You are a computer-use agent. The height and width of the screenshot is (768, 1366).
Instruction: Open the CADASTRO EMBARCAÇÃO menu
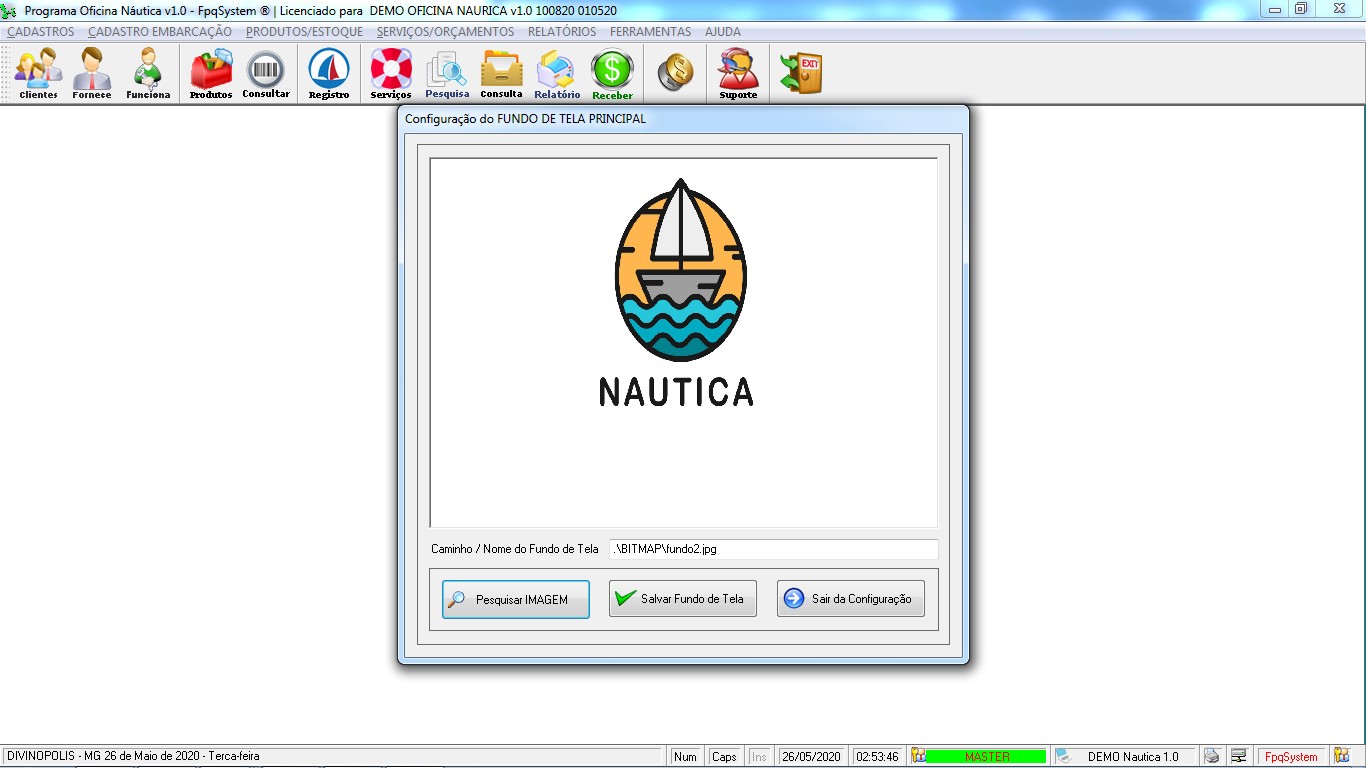click(x=160, y=32)
